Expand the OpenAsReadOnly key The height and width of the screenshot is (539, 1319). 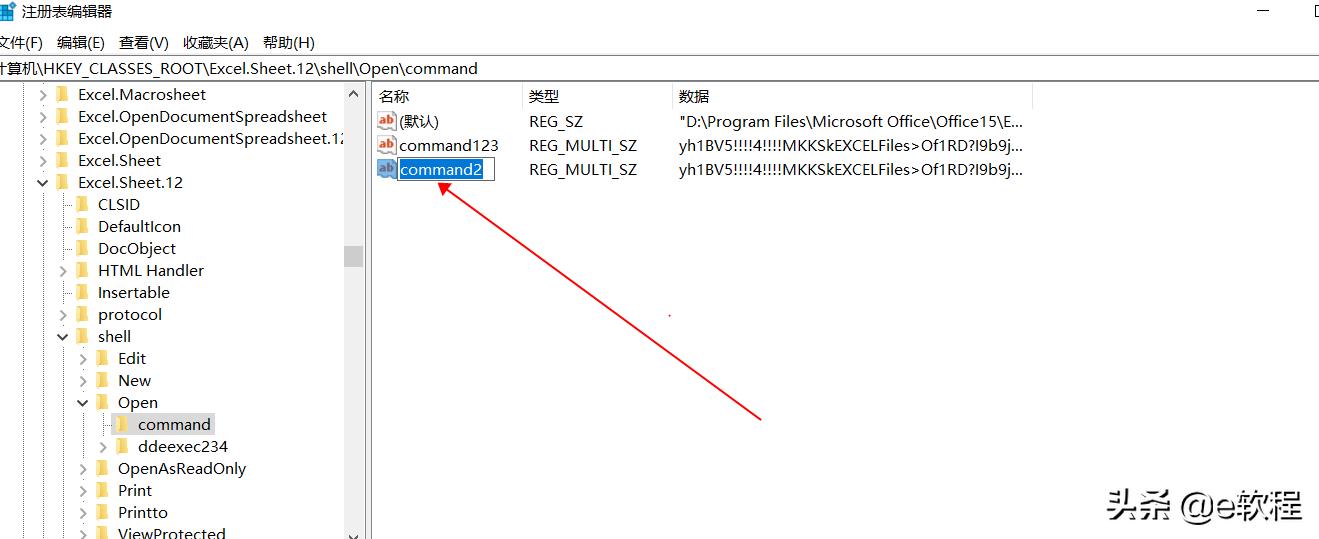[x=83, y=468]
